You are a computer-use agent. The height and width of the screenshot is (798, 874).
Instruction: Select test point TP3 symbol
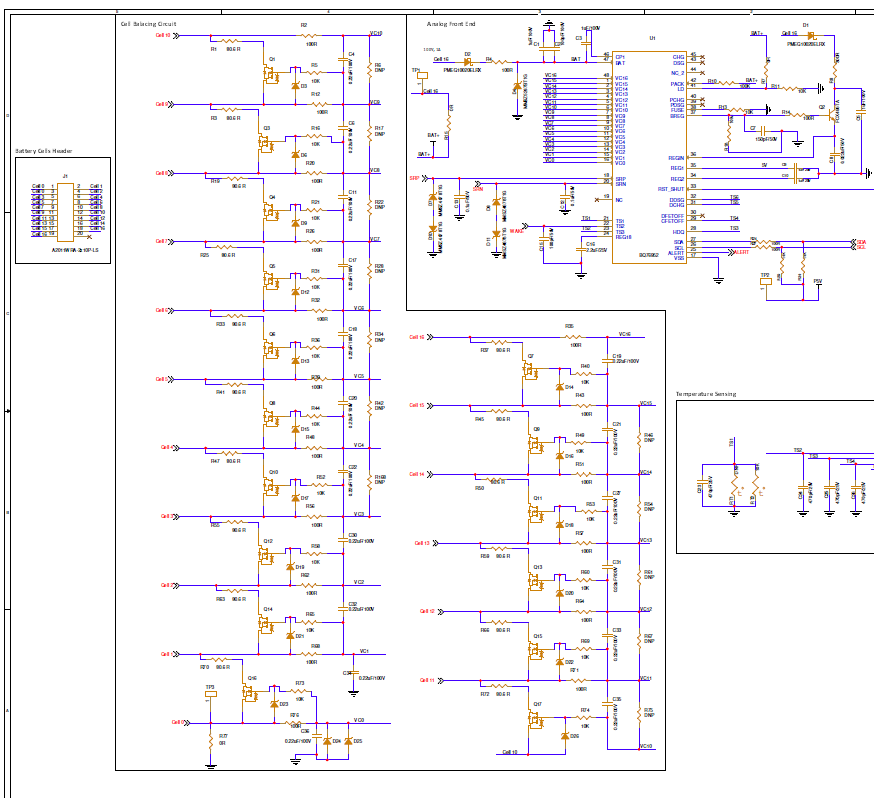click(x=211, y=694)
